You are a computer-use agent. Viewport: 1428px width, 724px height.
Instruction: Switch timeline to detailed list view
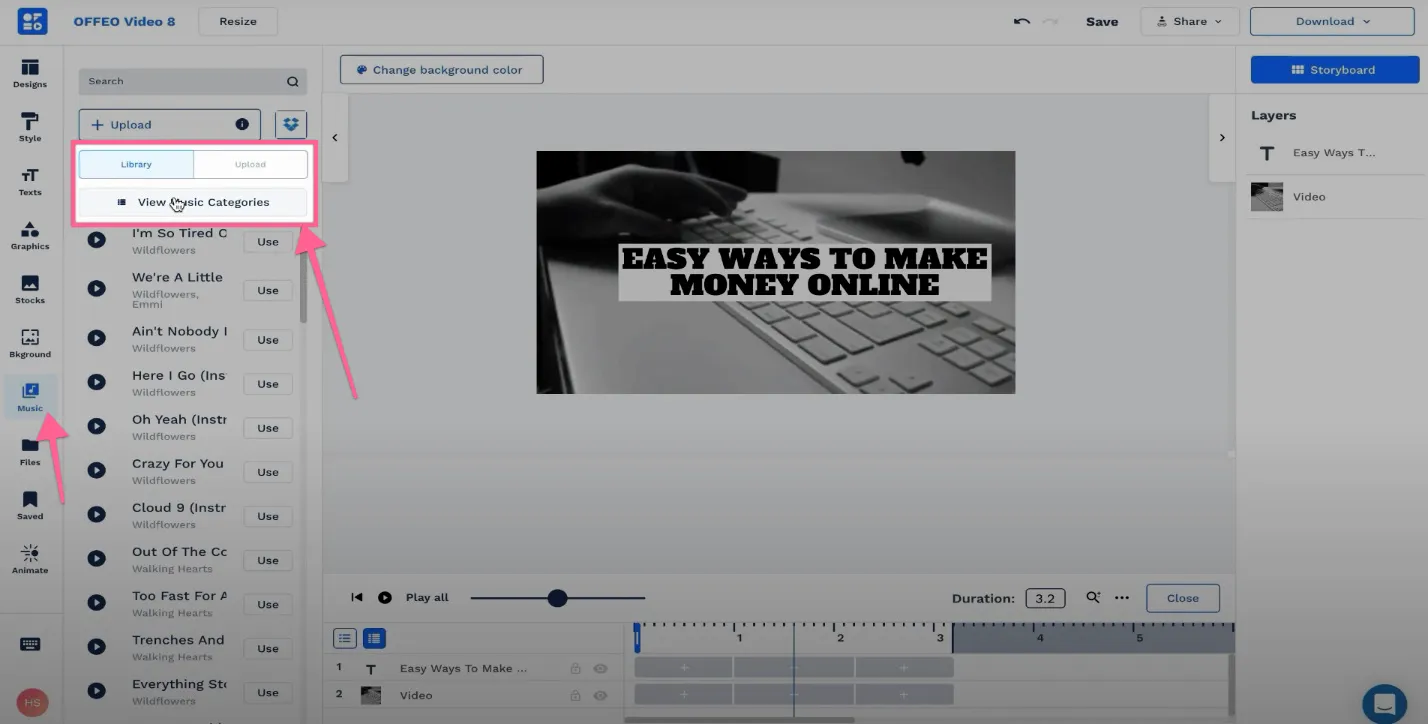pyautogui.click(x=374, y=638)
